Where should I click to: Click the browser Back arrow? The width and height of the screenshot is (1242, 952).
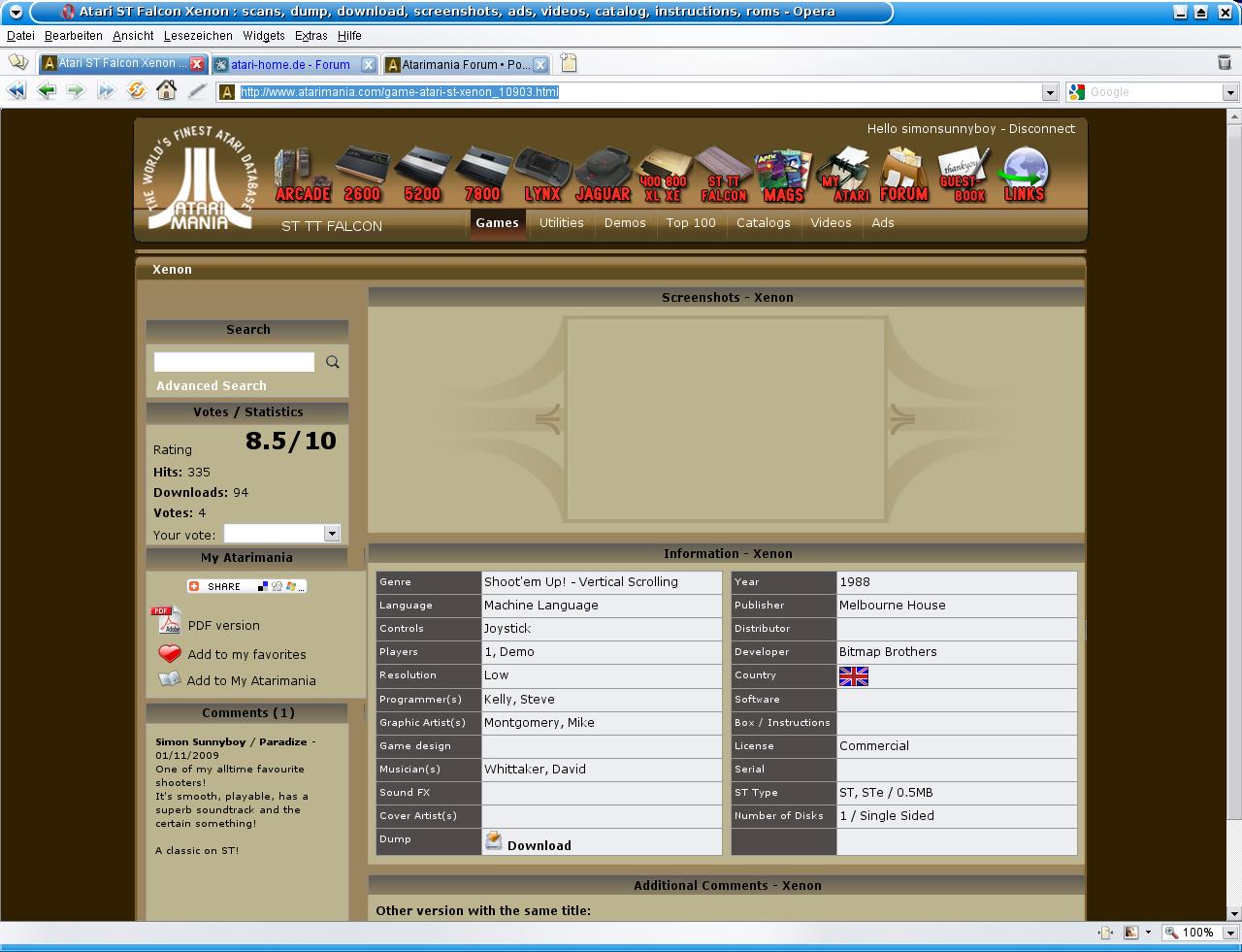click(x=47, y=91)
